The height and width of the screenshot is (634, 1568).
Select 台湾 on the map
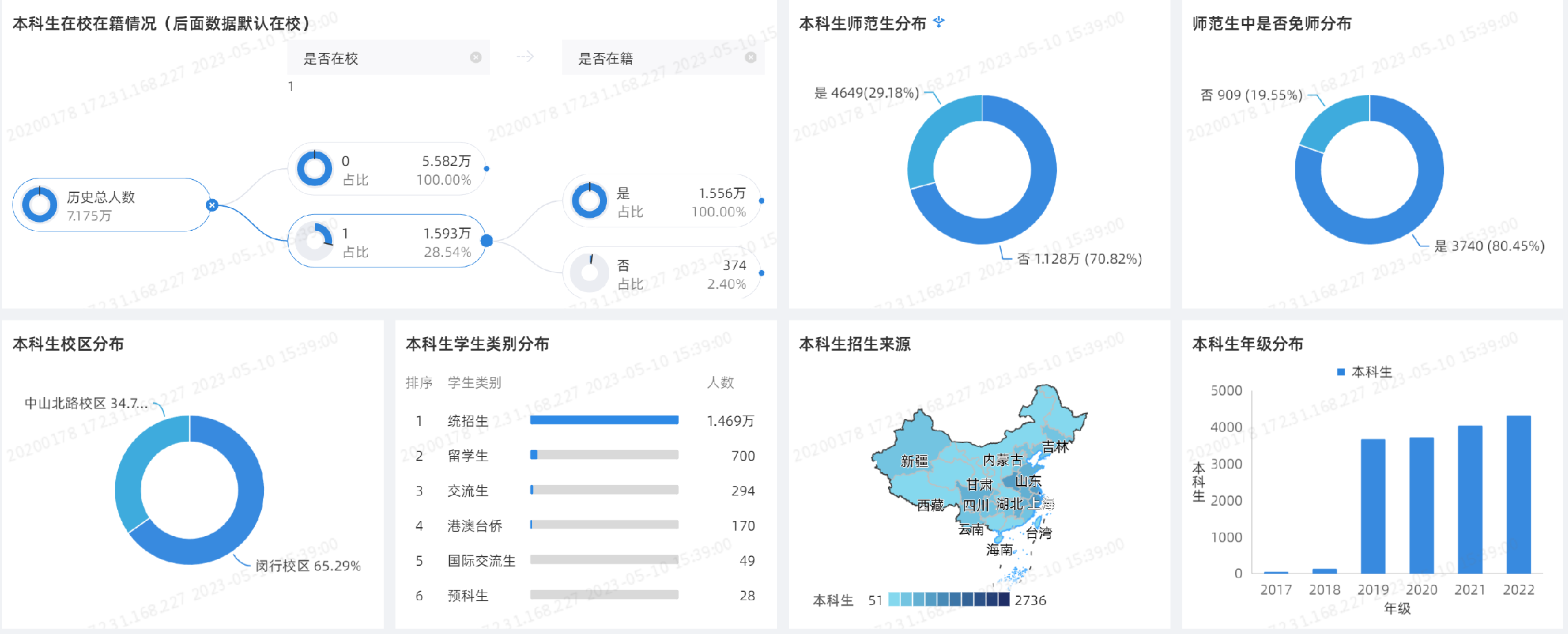1038,533
